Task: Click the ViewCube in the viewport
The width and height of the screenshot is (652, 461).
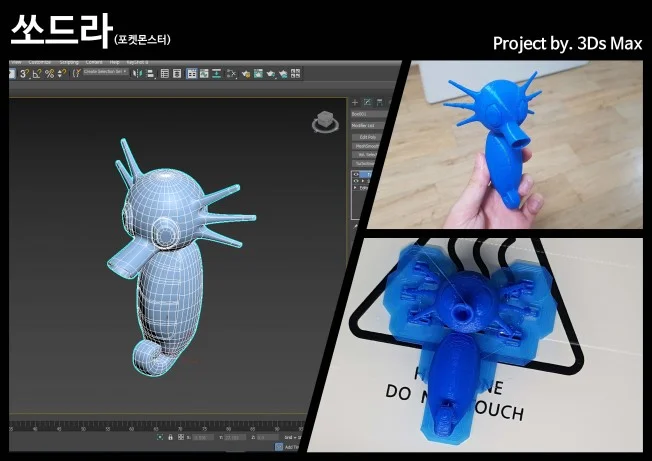Action: pyautogui.click(x=325, y=123)
